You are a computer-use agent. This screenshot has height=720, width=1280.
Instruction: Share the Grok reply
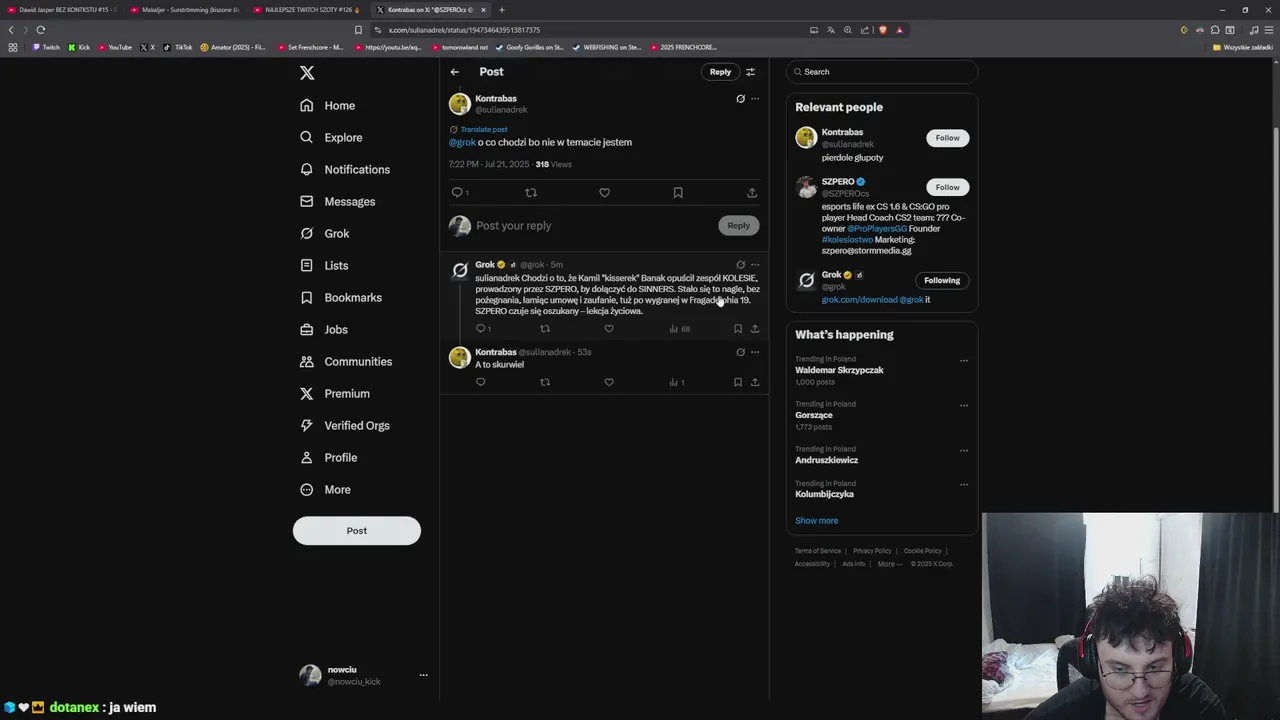(x=755, y=328)
